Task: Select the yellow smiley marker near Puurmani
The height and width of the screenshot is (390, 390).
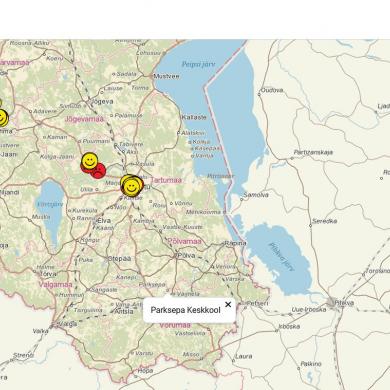Action: (x=89, y=161)
